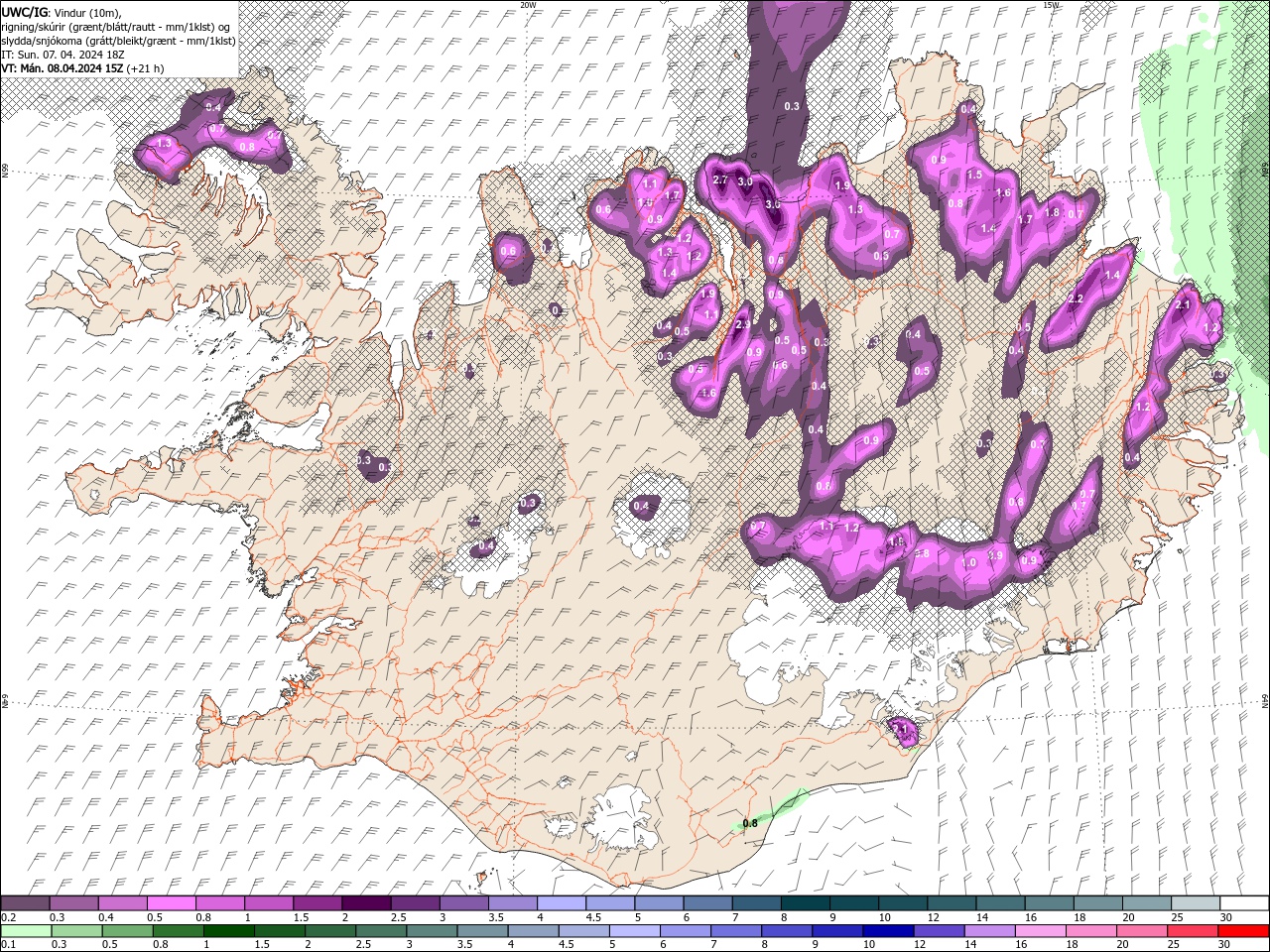
Task: Select the deep blue lower swatch labeled 10
Action: (x=889, y=931)
